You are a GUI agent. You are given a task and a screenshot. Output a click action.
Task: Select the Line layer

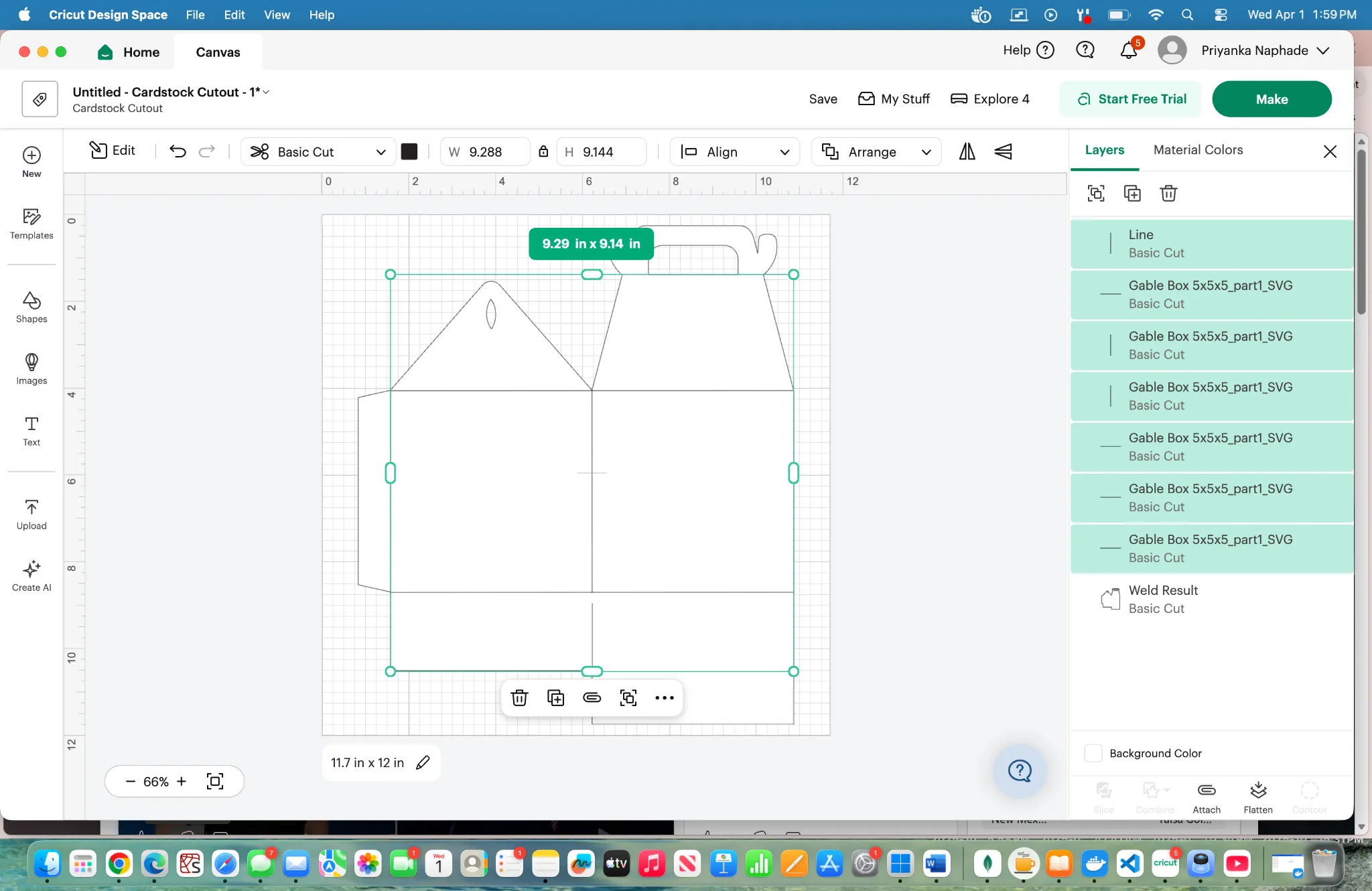click(x=1212, y=244)
